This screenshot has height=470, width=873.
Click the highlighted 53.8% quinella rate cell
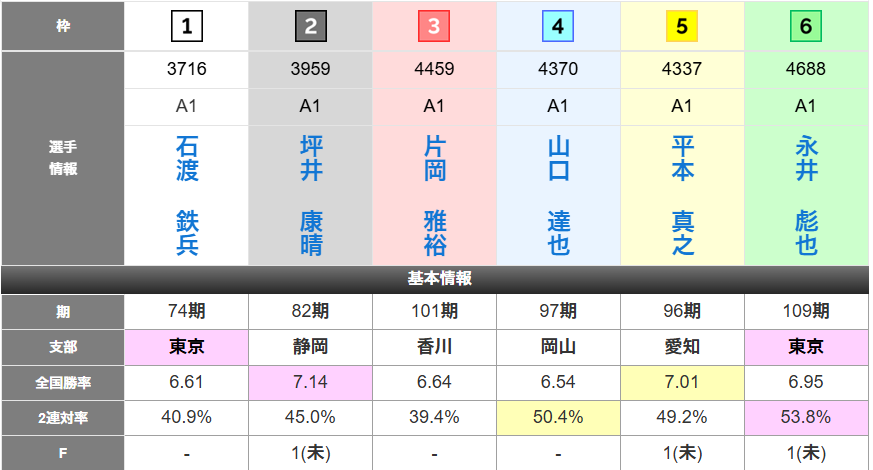point(806,416)
